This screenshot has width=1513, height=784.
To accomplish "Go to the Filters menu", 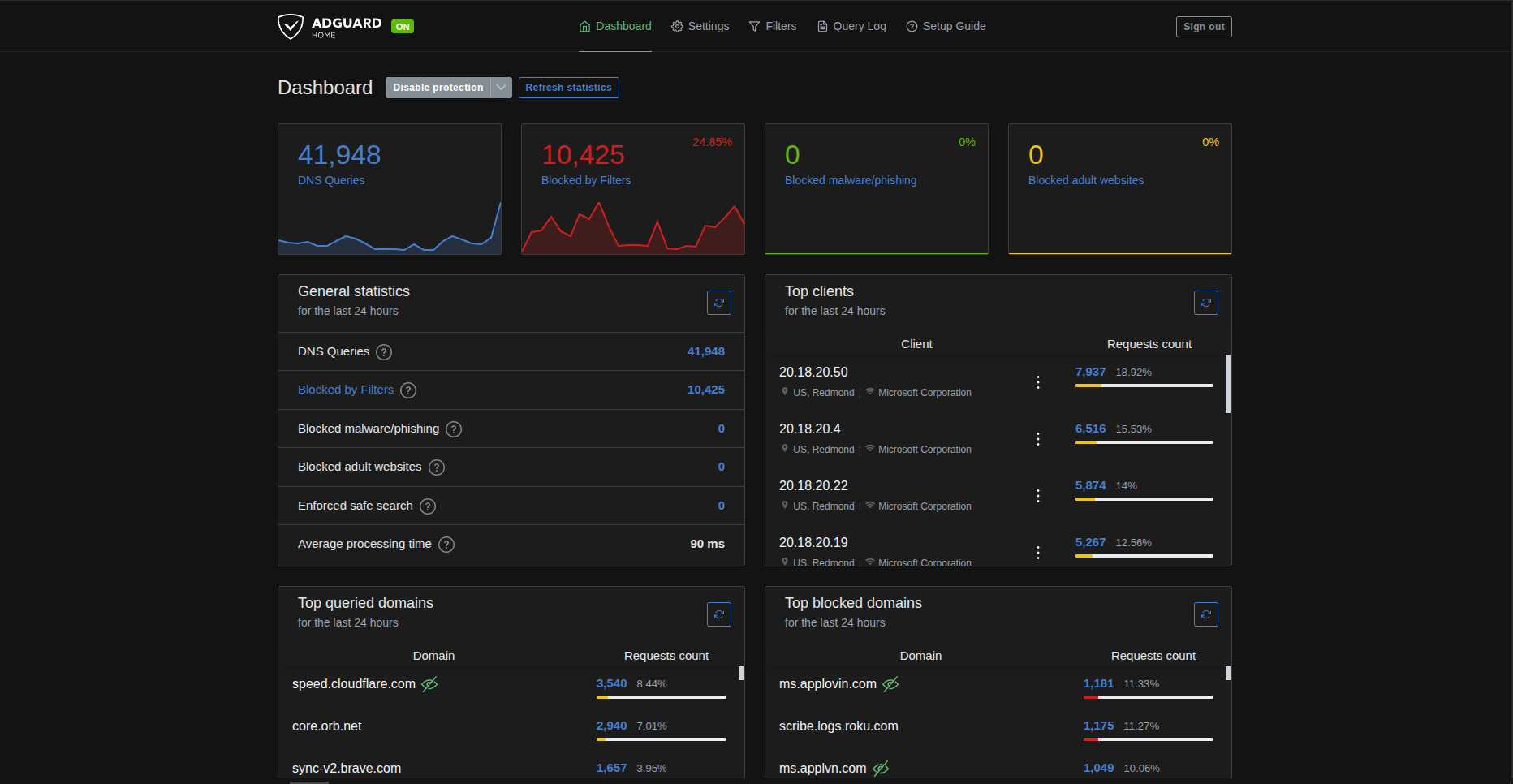I will (x=773, y=26).
